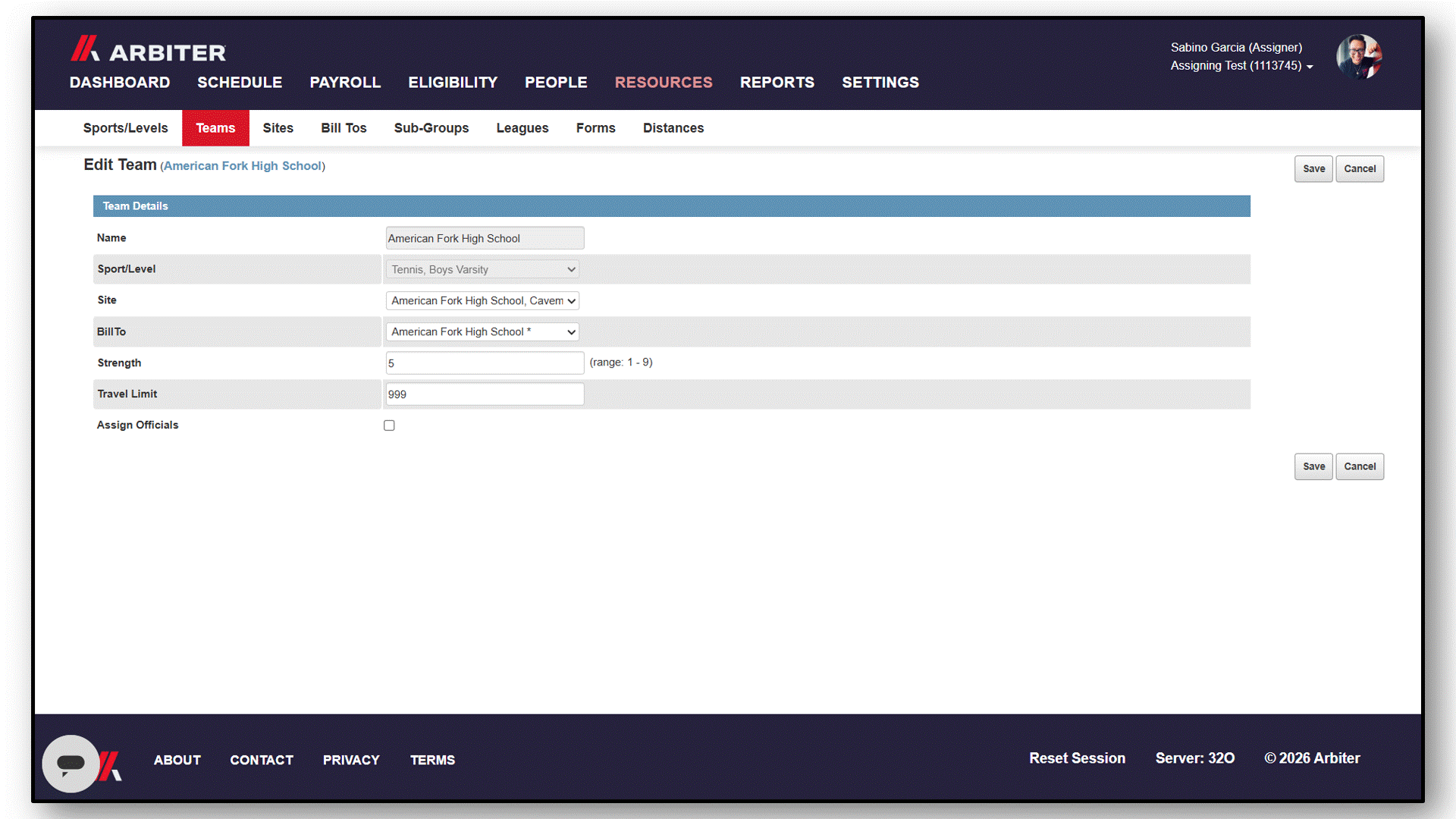Click the top Save button
Screen dimensions: 1456x819
(x=1313, y=168)
